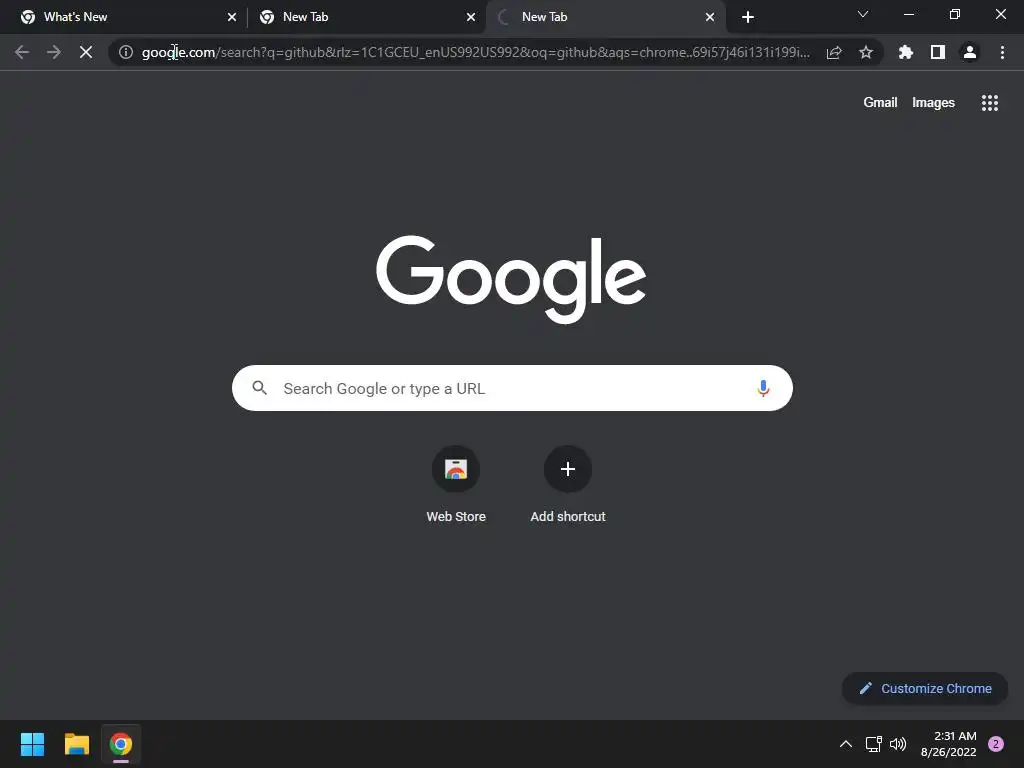Click the address bar URL text

[475, 52]
